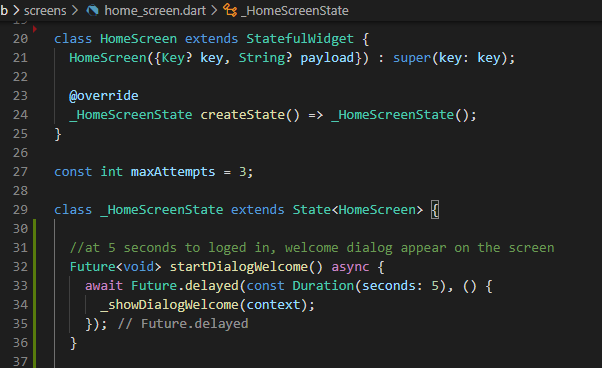This screenshot has width=602, height=368.
Task: Click line number 20 in gutter
Action: 20,39
